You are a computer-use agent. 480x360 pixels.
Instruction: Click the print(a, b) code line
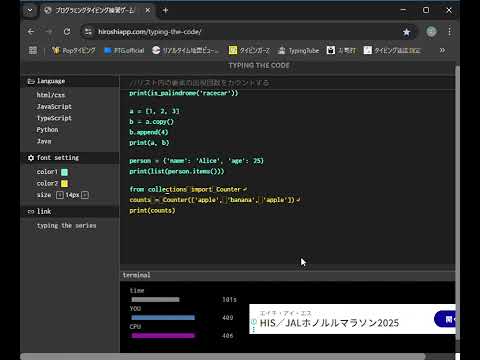click(149, 143)
